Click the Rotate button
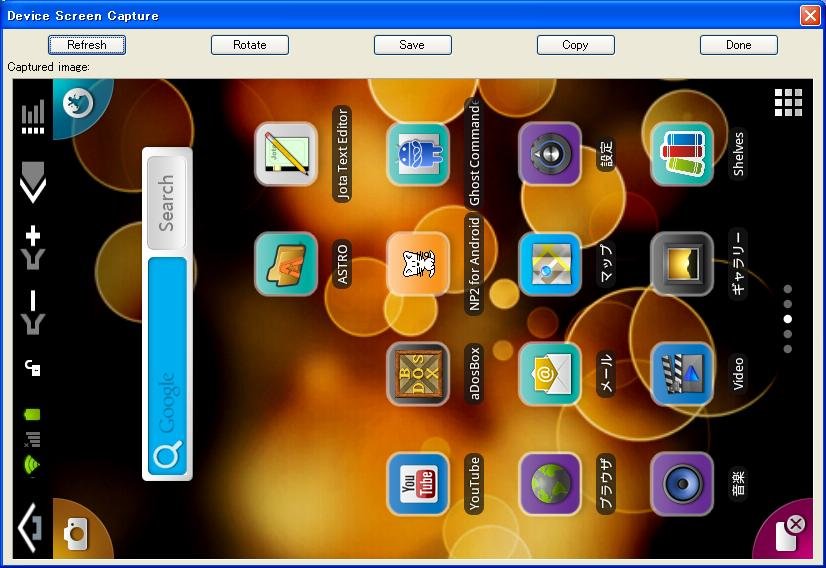The height and width of the screenshot is (568, 826). point(250,45)
